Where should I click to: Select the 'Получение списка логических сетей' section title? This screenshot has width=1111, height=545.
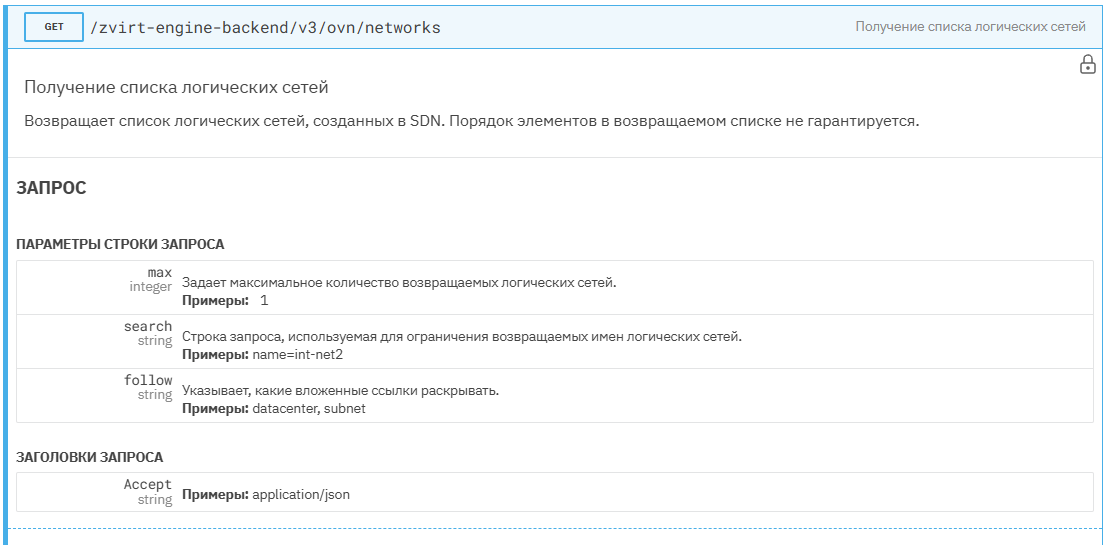176,88
